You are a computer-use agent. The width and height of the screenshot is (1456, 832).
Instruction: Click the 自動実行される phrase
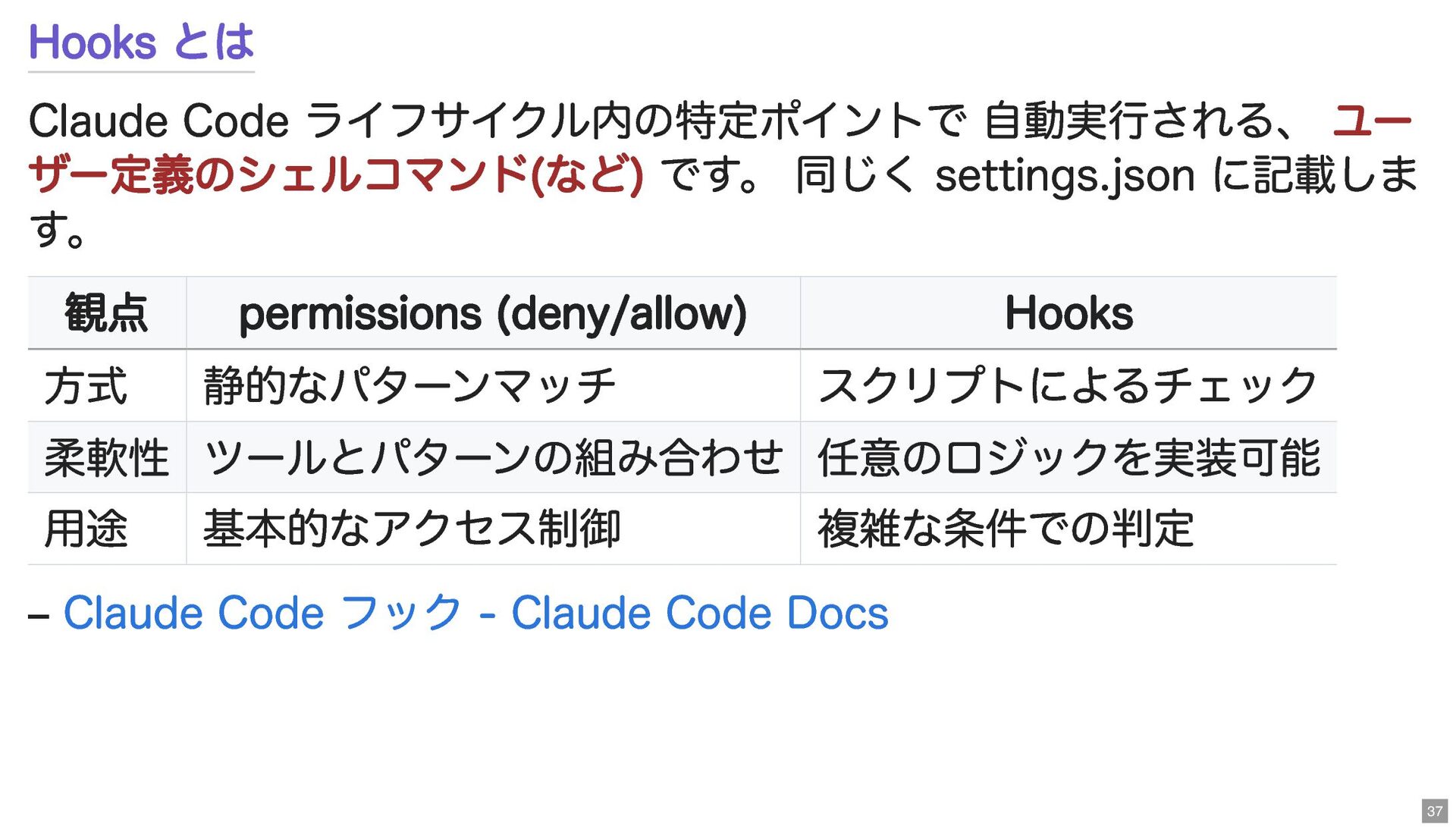[1130, 121]
